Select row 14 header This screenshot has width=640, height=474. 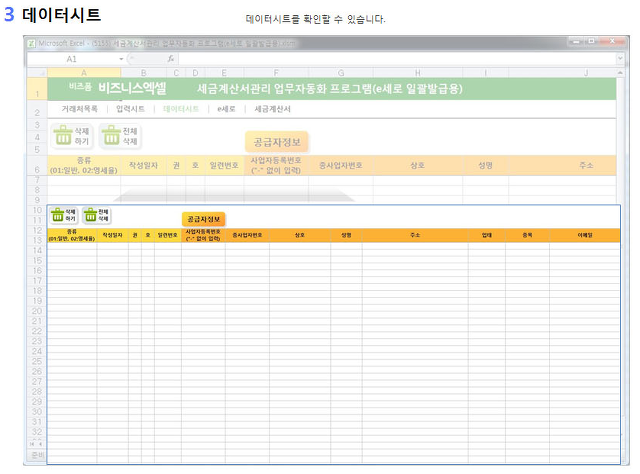click(x=37, y=250)
